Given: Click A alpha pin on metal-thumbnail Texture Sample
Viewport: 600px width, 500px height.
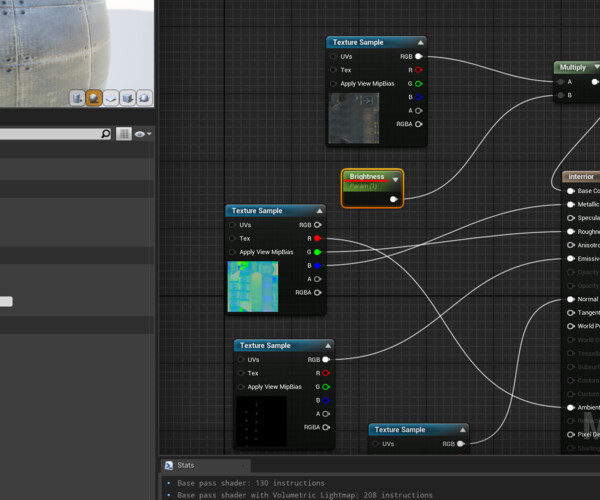Looking at the screenshot, I should (419, 111).
